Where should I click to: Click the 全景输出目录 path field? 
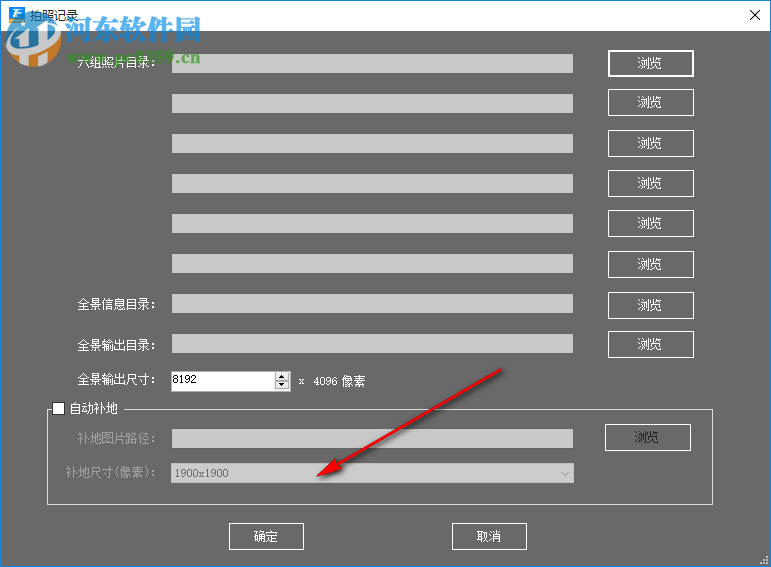(x=372, y=344)
